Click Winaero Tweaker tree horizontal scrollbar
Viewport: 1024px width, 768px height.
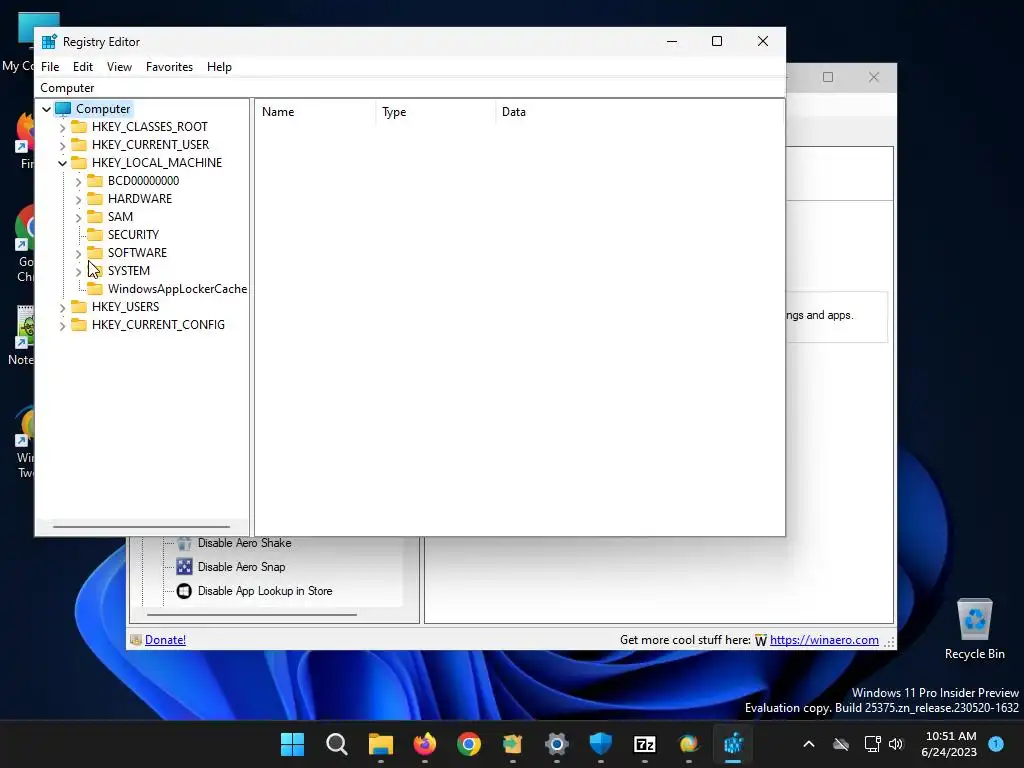coord(252,615)
